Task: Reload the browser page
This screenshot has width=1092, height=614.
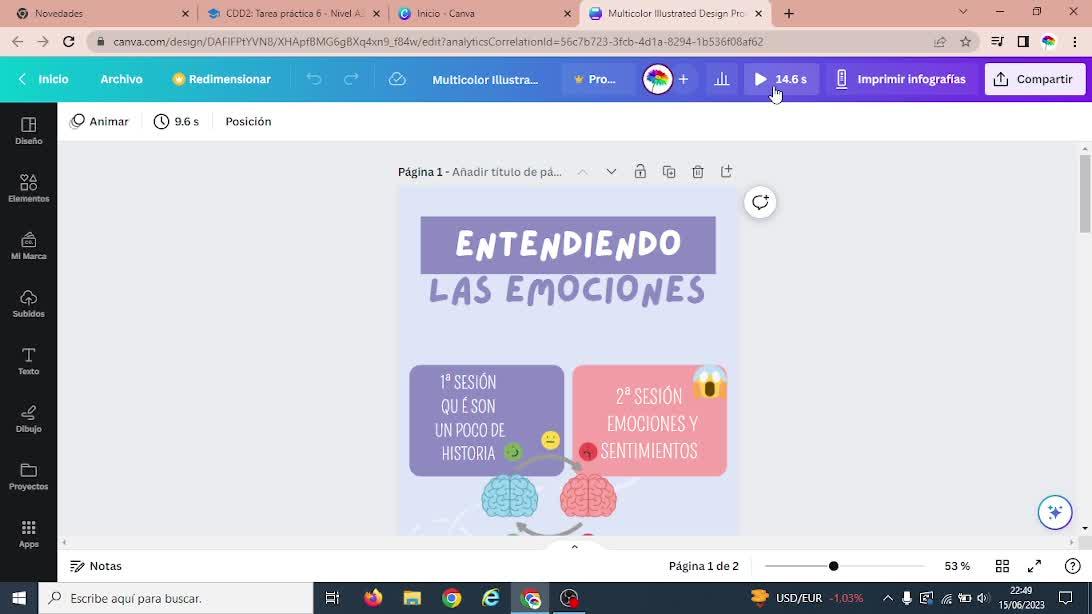Action: [68, 42]
